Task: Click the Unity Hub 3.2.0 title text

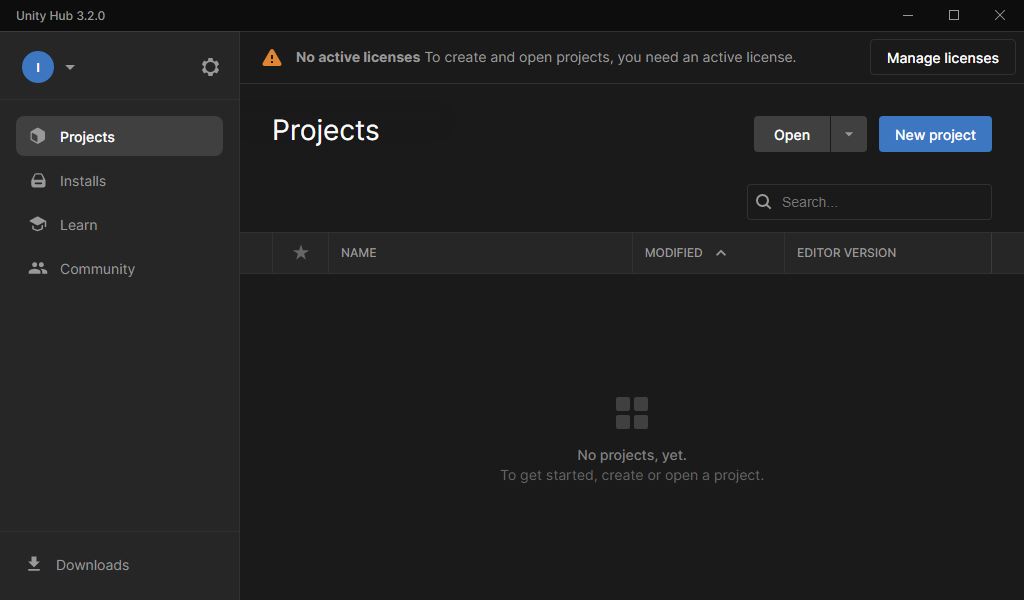Action: point(60,16)
